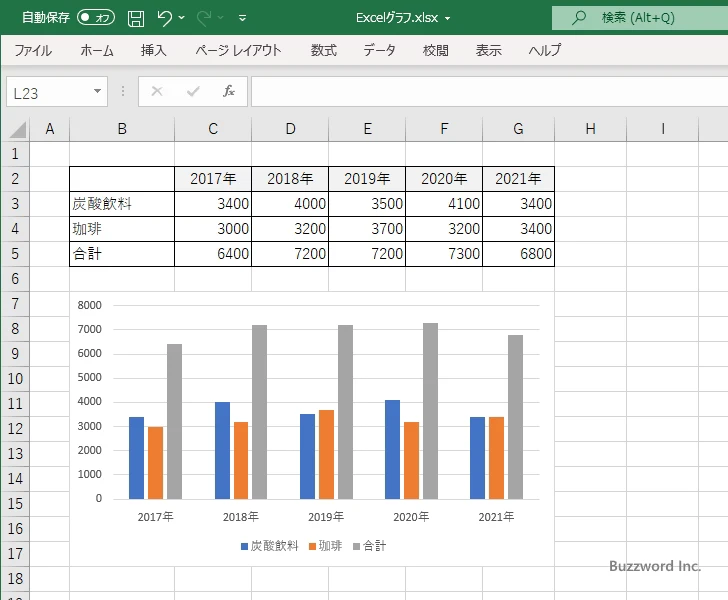Click the cell with value 3700
This screenshot has width=728, height=600.
coord(367,229)
